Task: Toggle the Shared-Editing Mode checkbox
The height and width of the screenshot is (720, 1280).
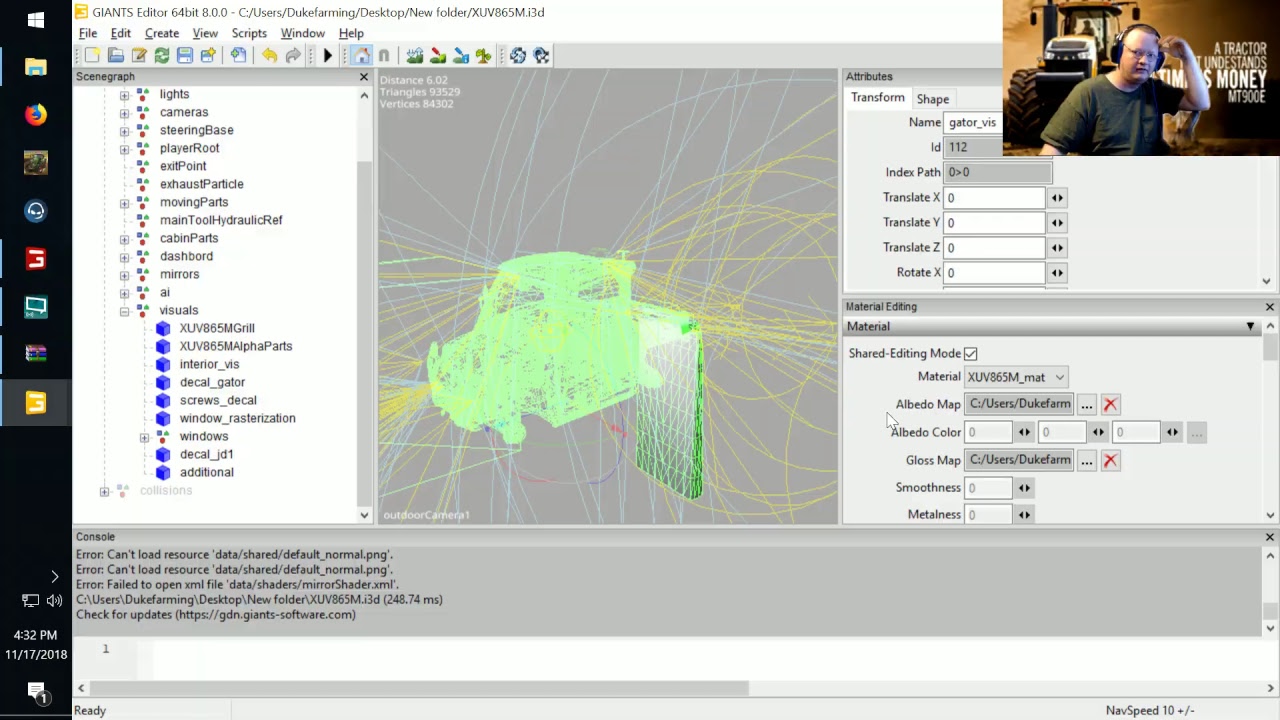Action: 971,353
